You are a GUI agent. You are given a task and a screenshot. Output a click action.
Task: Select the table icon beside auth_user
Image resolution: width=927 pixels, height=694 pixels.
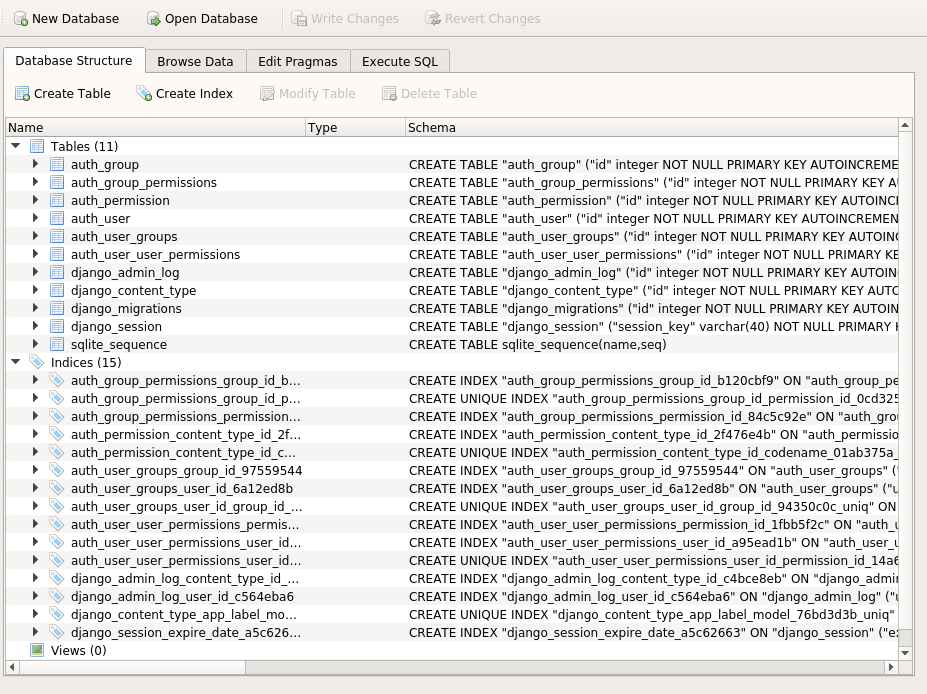click(x=57, y=218)
